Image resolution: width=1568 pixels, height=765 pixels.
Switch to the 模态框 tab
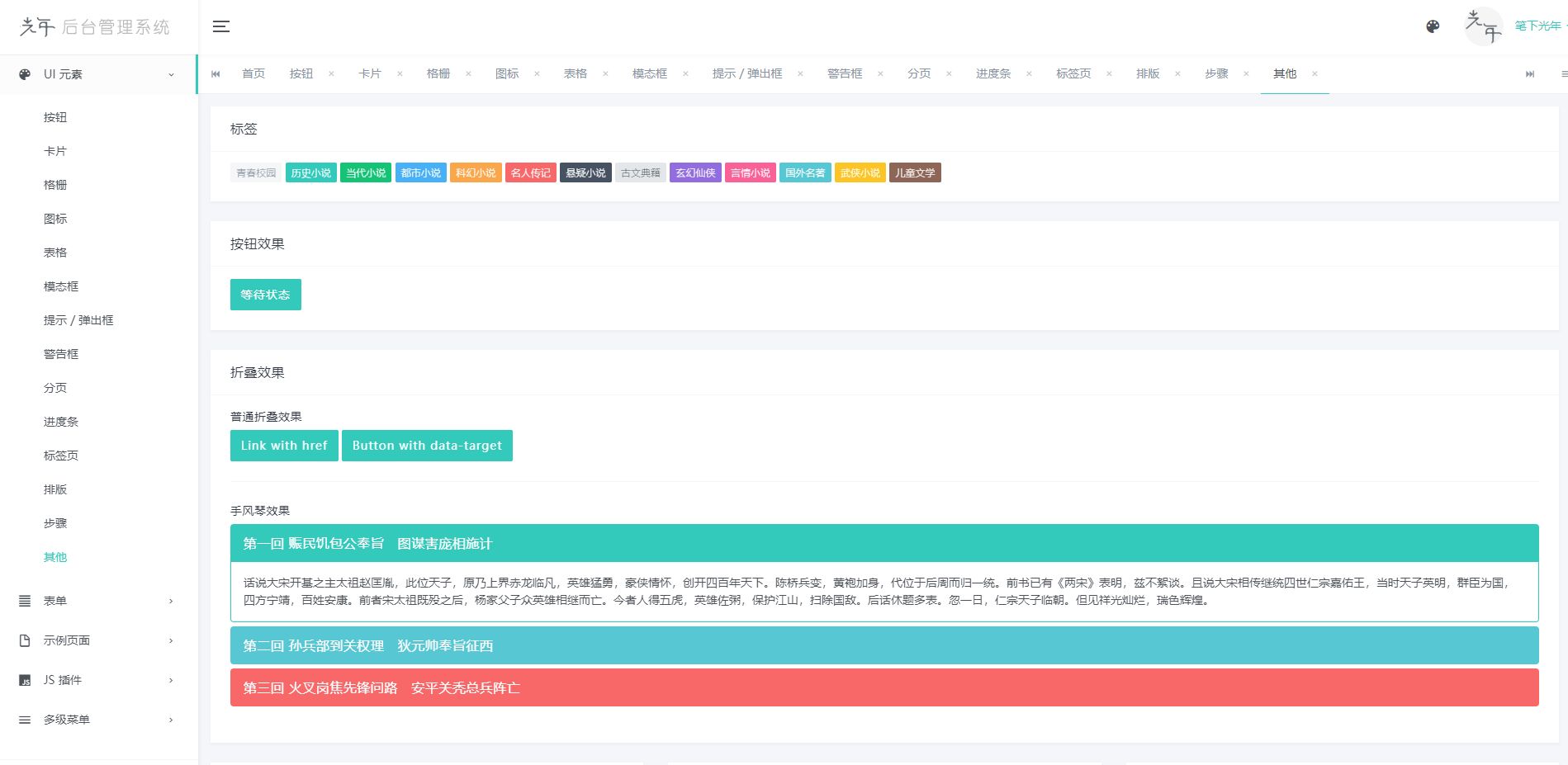[x=650, y=74]
